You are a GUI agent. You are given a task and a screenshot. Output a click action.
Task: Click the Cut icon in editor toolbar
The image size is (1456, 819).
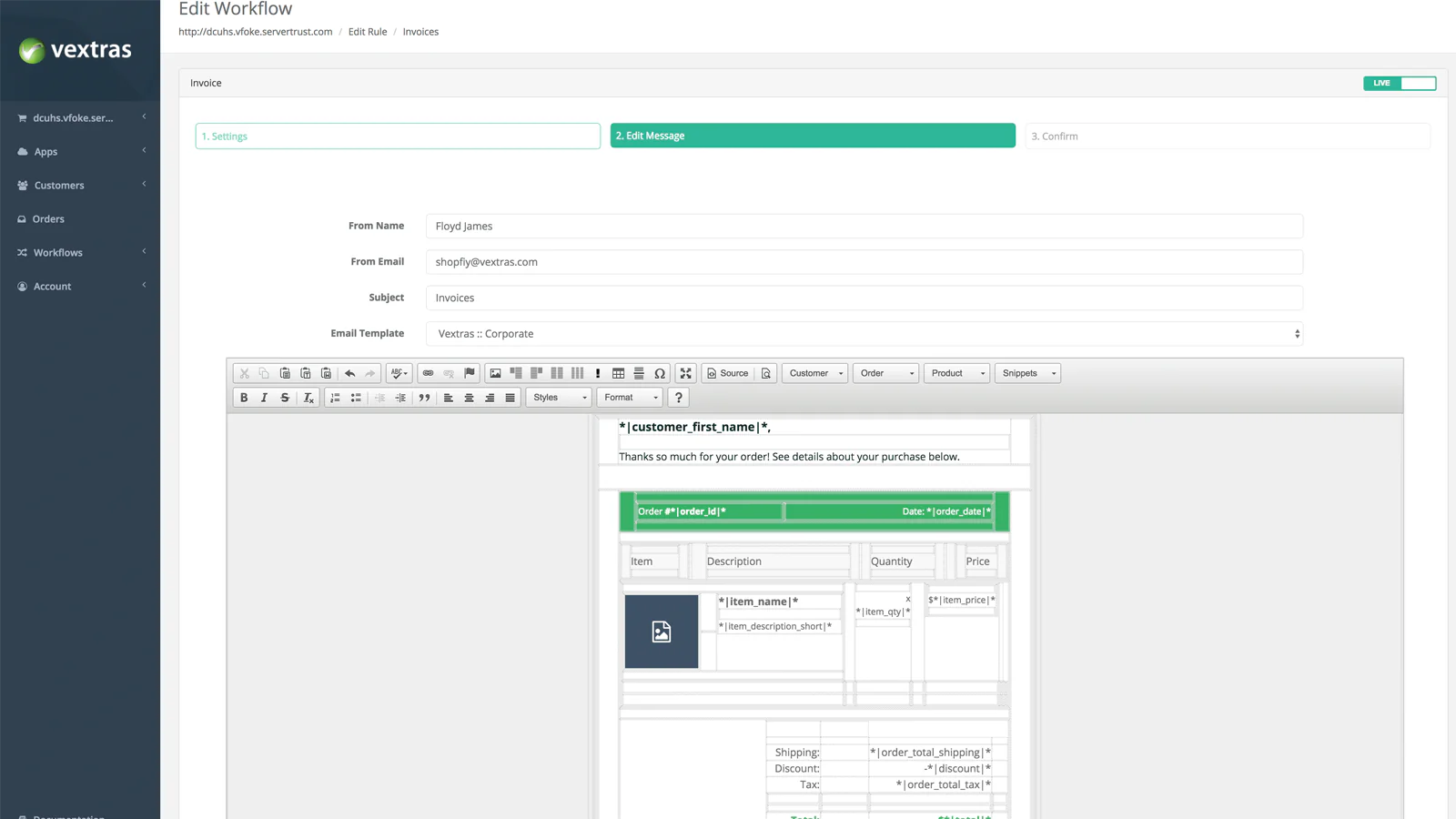[244, 373]
